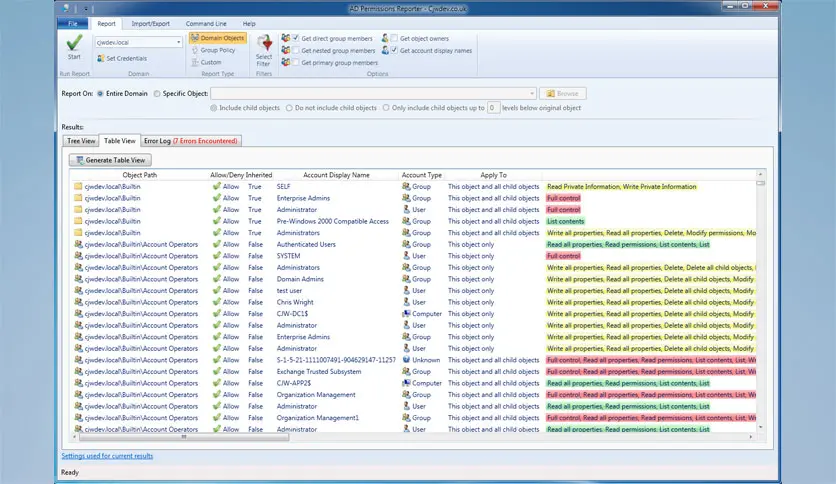Toggle Get account display names checkbox
836x484 pixels.
pyautogui.click(x=394, y=51)
